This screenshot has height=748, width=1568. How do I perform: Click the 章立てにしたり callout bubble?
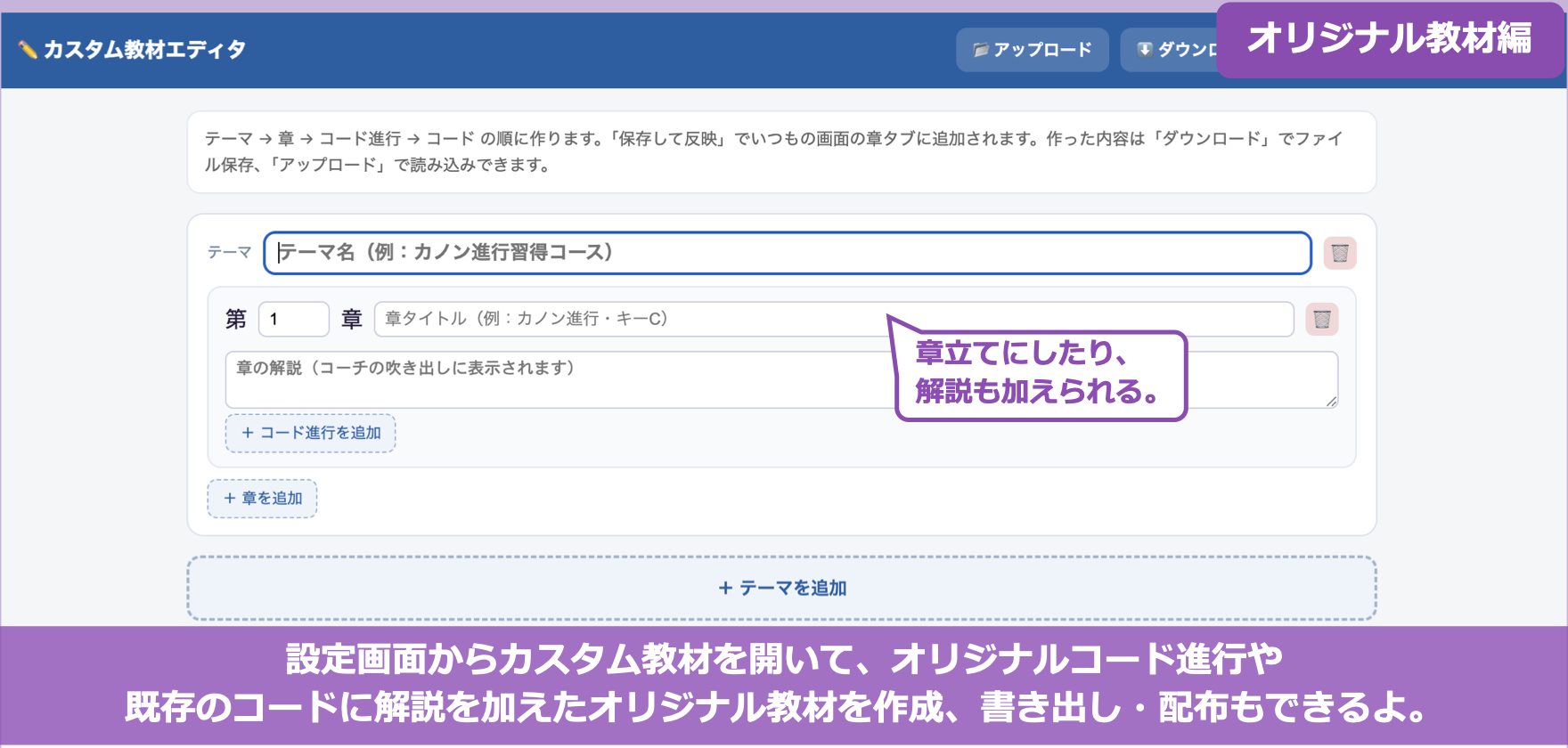click(x=1039, y=372)
